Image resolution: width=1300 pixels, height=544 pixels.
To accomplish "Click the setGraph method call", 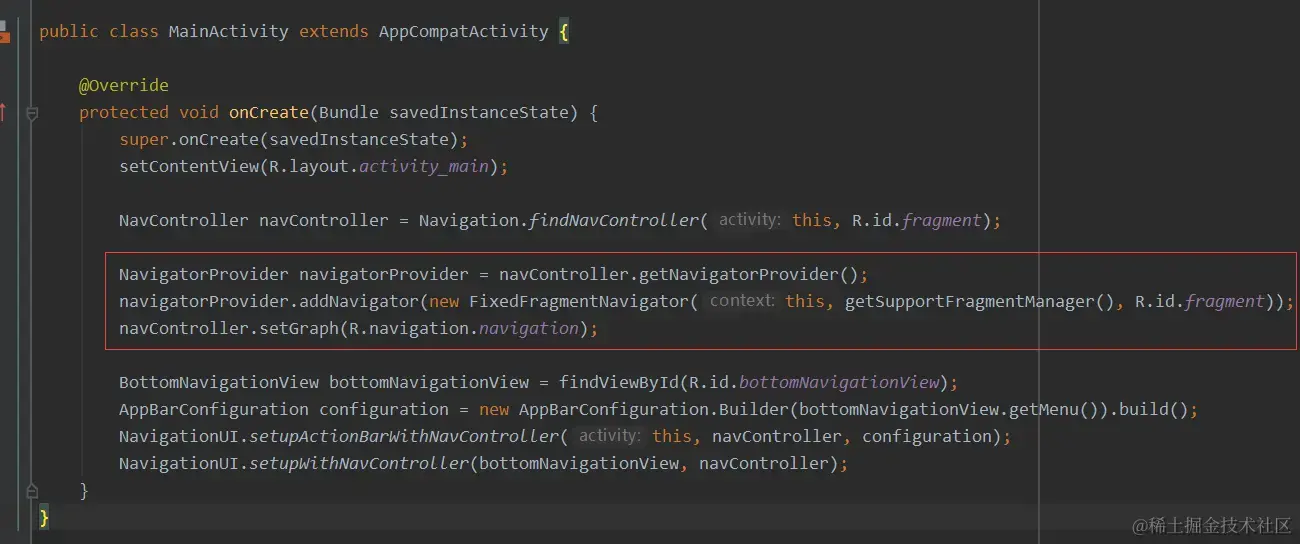I will tap(298, 328).
